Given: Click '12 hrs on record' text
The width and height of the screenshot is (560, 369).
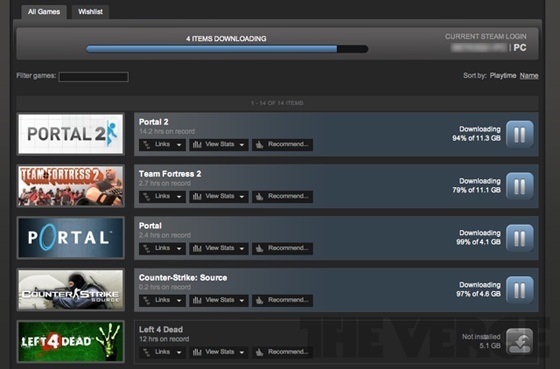Looking at the screenshot, I should click(164, 339).
